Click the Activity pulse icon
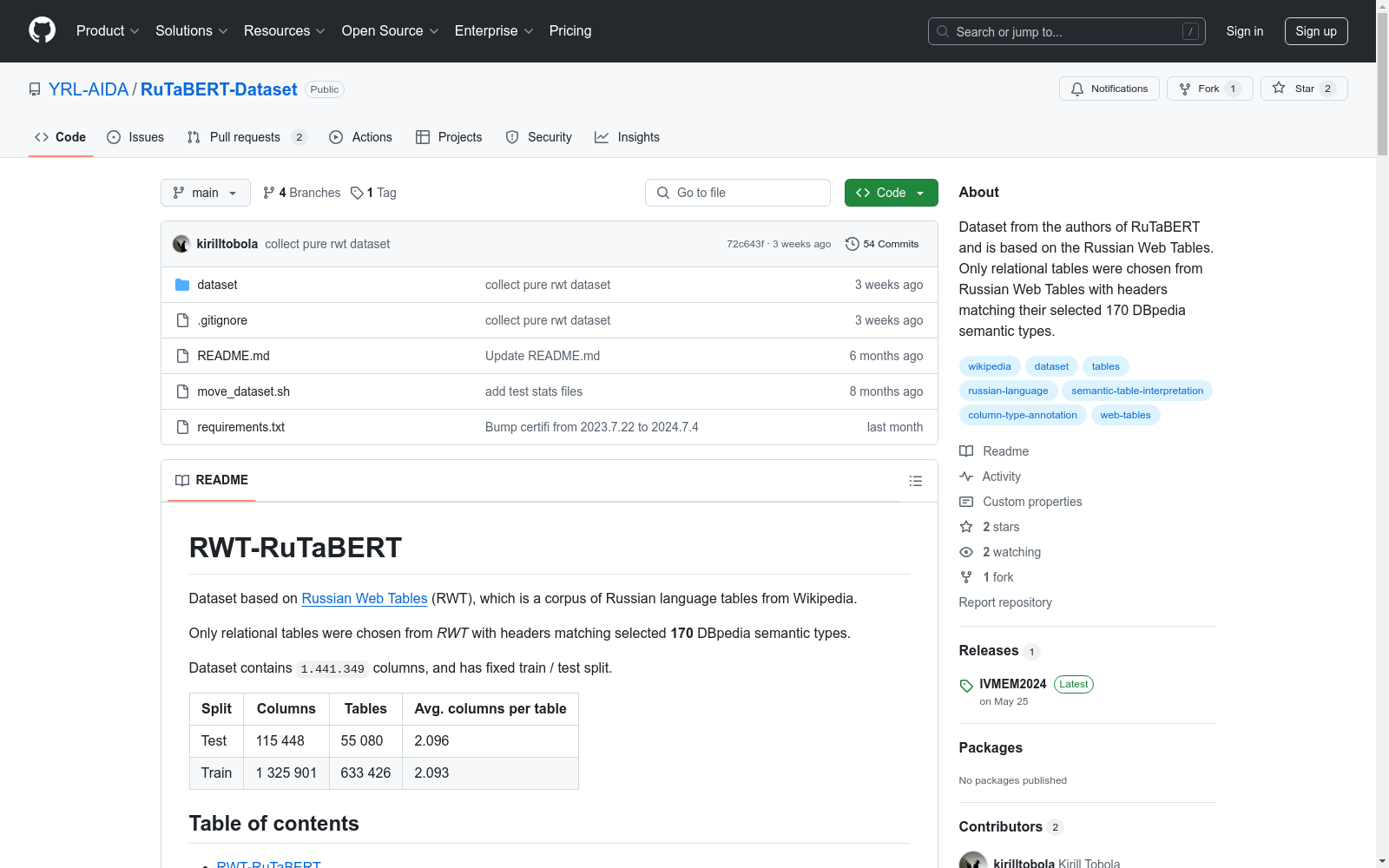Screen dimensions: 1389x868 [x=966, y=477]
